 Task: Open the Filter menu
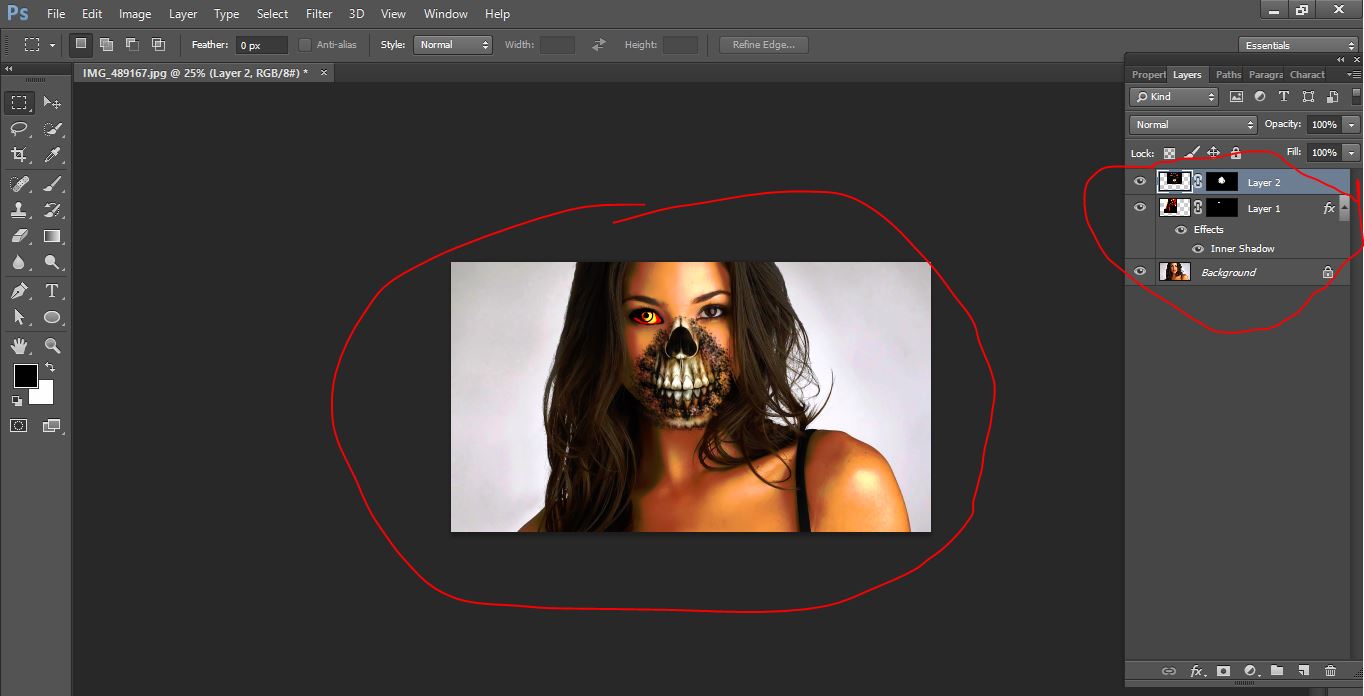pyautogui.click(x=319, y=14)
